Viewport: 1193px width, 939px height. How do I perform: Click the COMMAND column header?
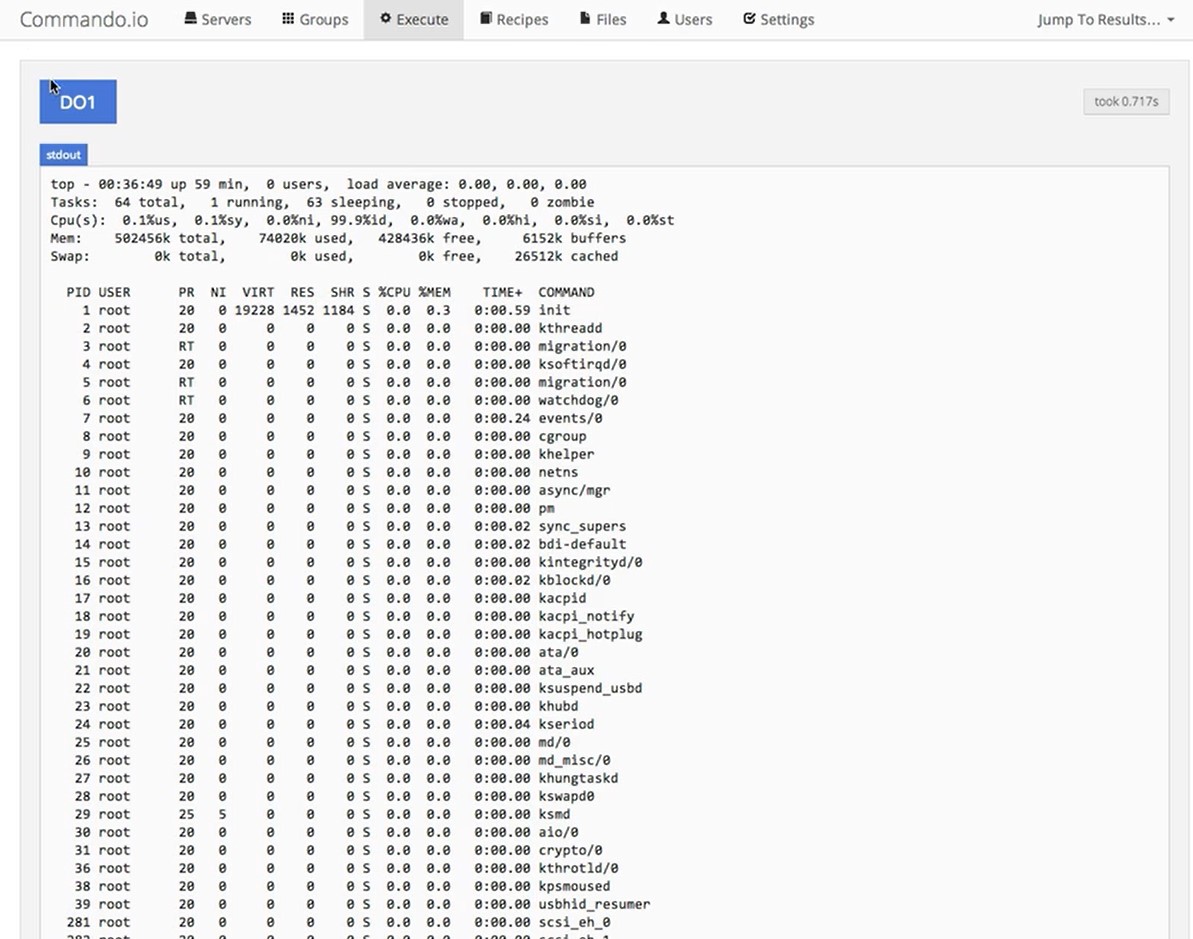pos(566,292)
